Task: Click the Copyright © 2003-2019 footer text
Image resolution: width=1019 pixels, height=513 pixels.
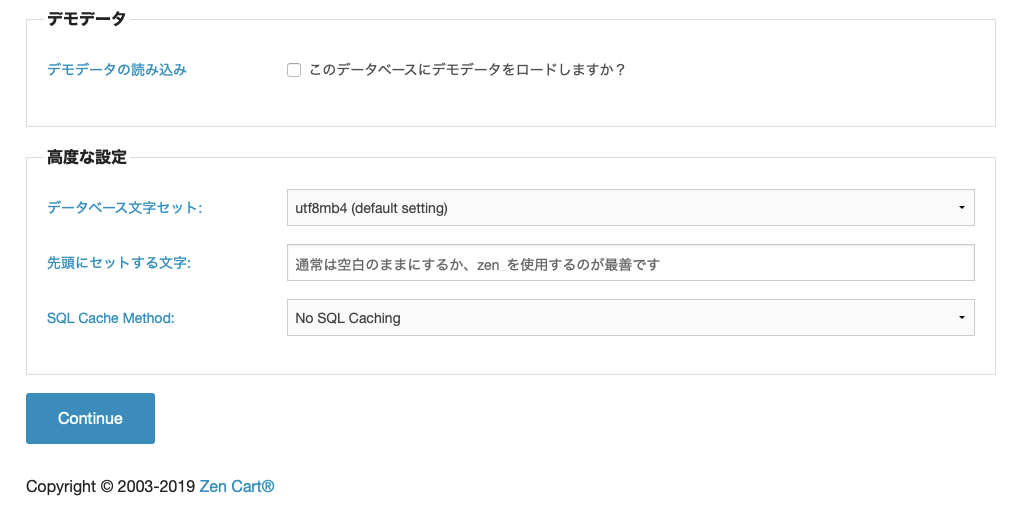Action: pyautogui.click(x=110, y=486)
